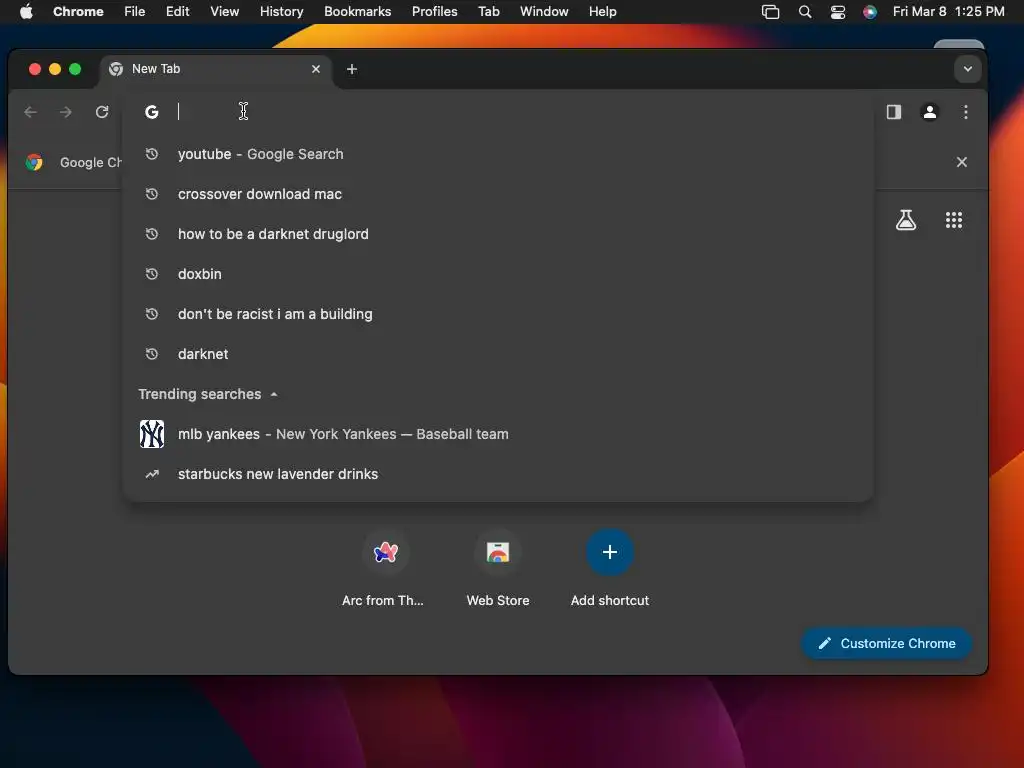Select don't be racist i am a building suggestion
The height and width of the screenshot is (768, 1024).
(x=498, y=314)
